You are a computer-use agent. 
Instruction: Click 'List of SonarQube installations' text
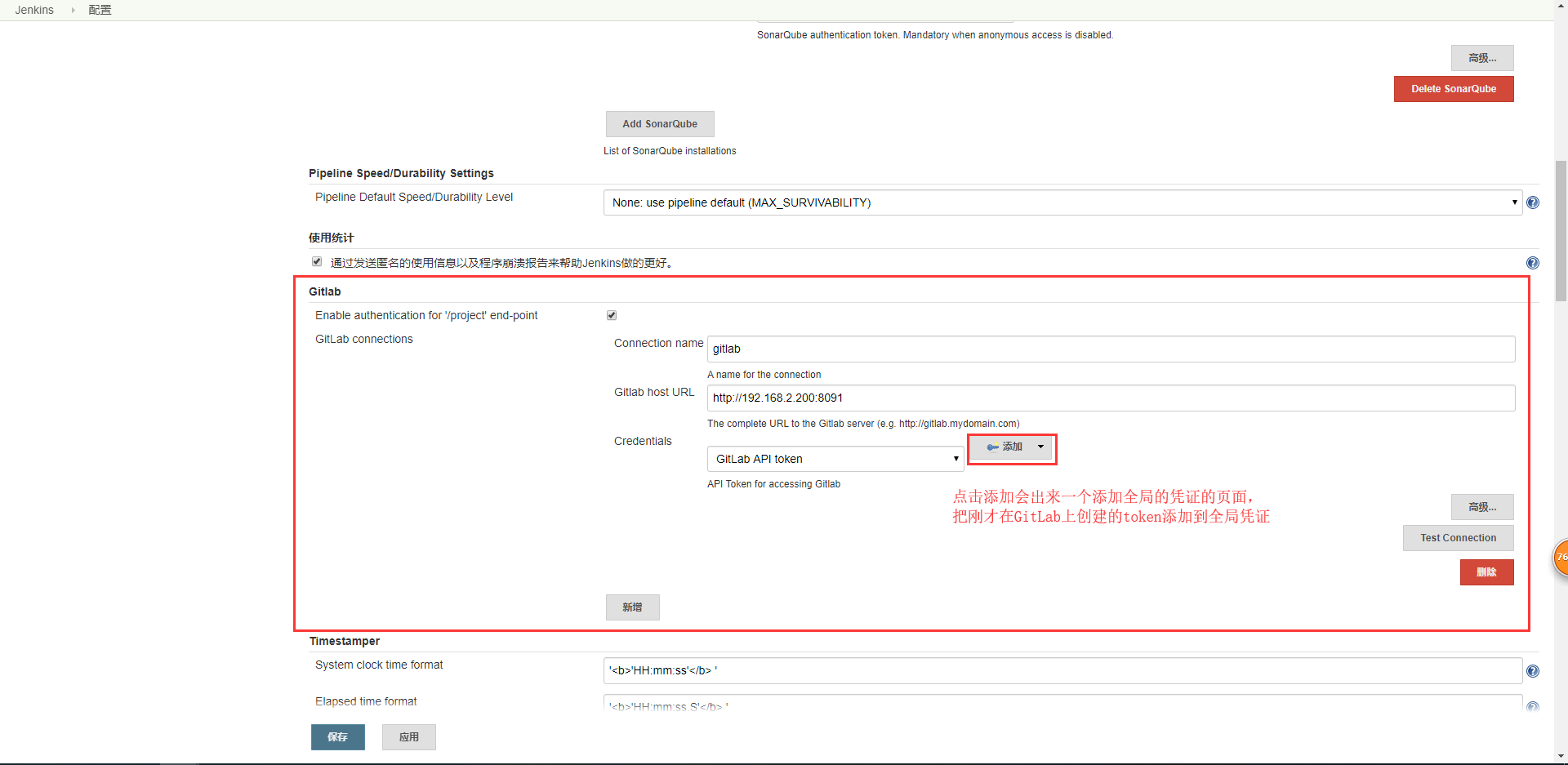[x=670, y=151]
